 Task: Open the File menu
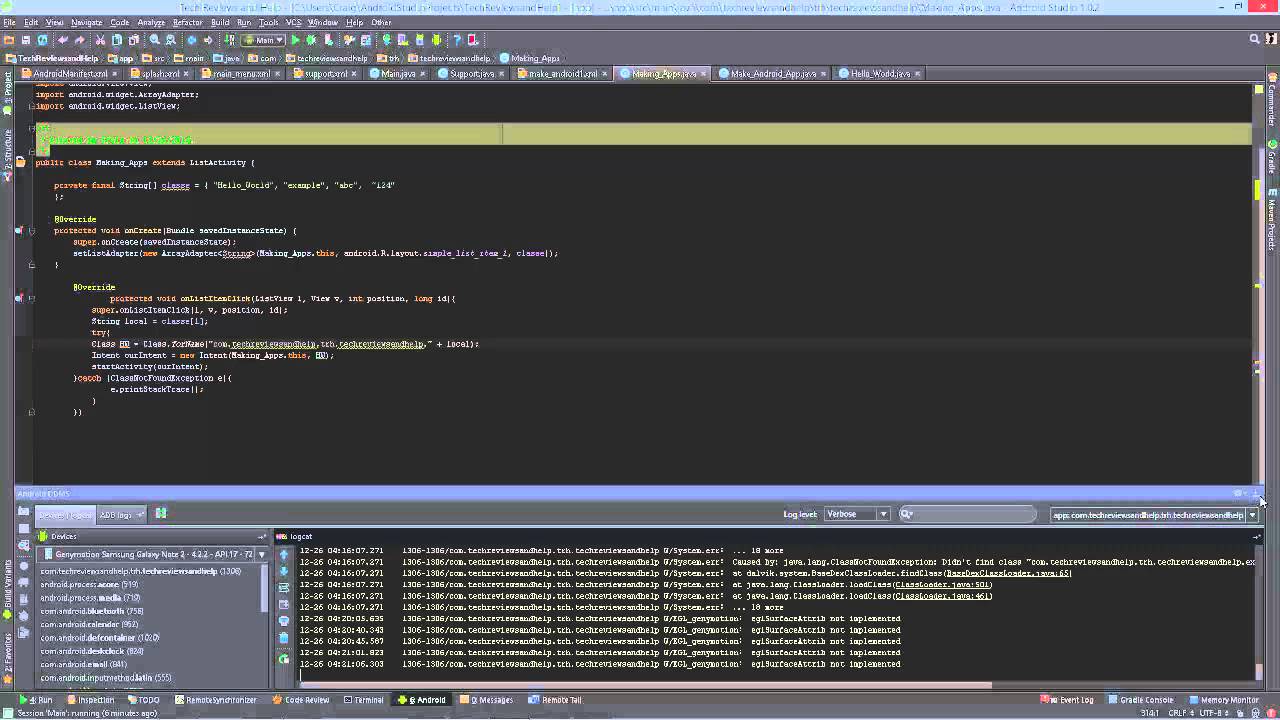[x=9, y=22]
